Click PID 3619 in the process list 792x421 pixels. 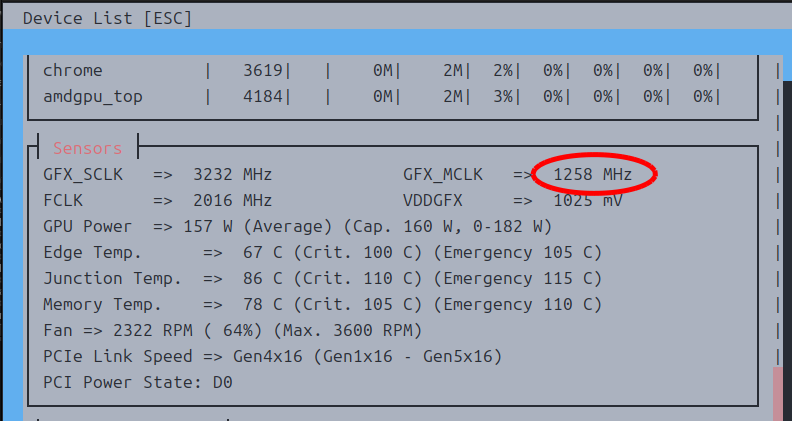[263, 71]
